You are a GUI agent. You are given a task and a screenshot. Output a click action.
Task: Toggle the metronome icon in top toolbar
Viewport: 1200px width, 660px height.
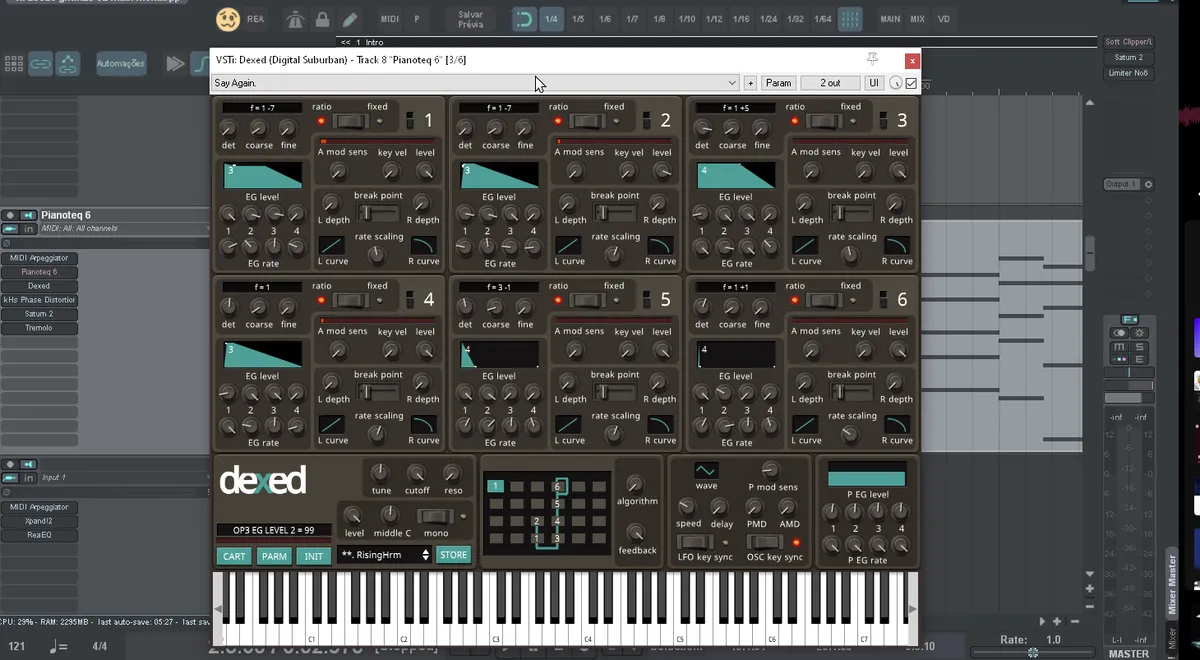(295, 19)
